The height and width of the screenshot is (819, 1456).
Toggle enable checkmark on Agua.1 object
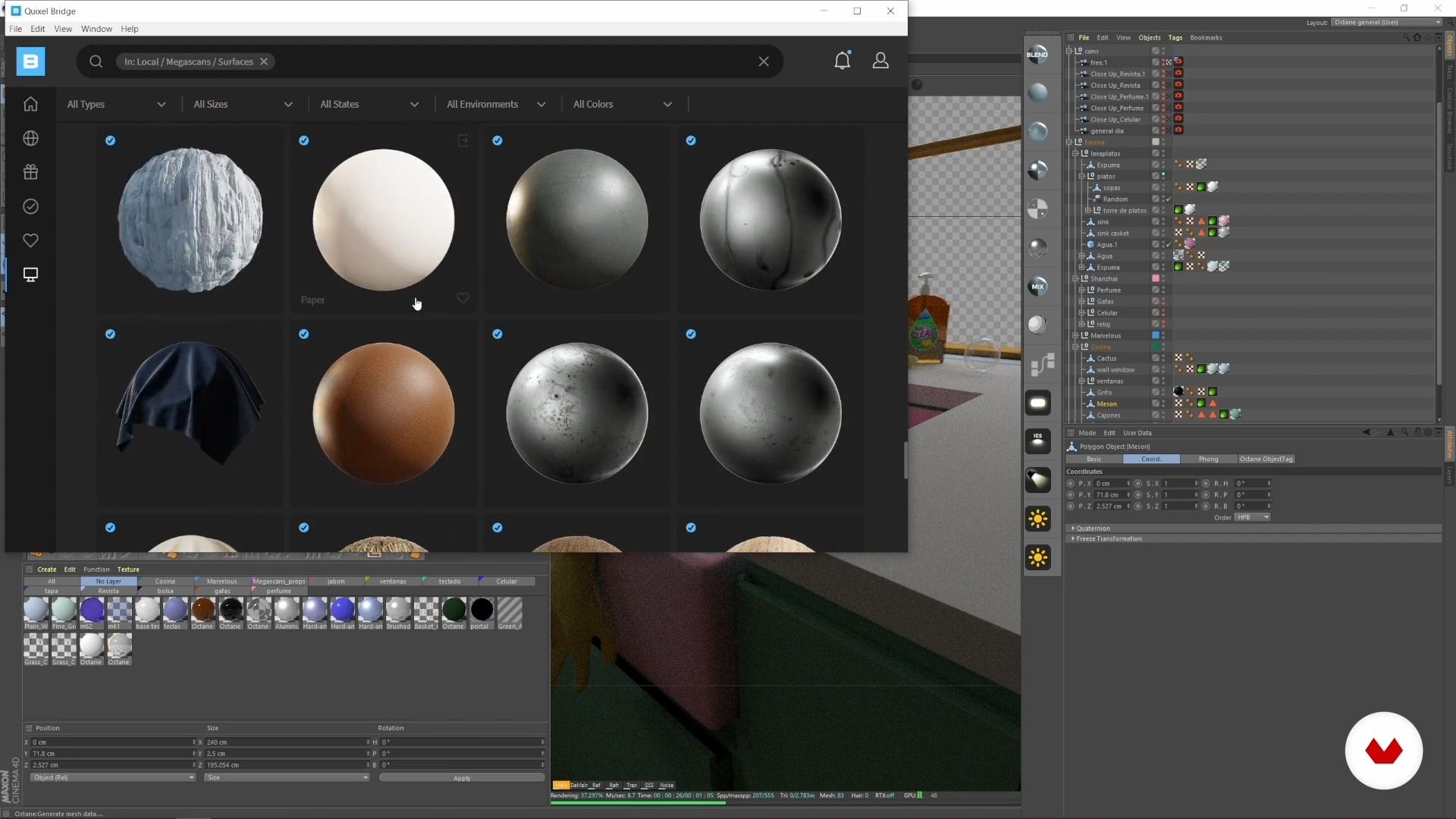tap(1168, 244)
